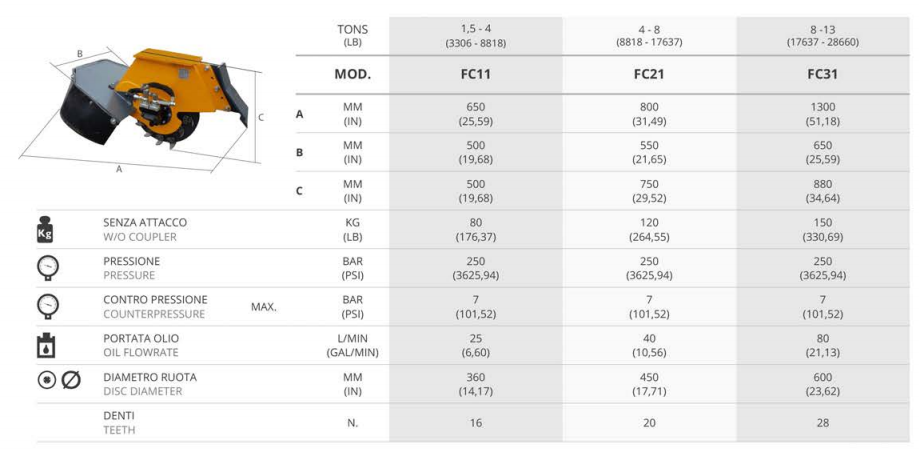This screenshot has height=455, width=919.
Task: Click the oil canister flowrate icon
Action: 45,345
